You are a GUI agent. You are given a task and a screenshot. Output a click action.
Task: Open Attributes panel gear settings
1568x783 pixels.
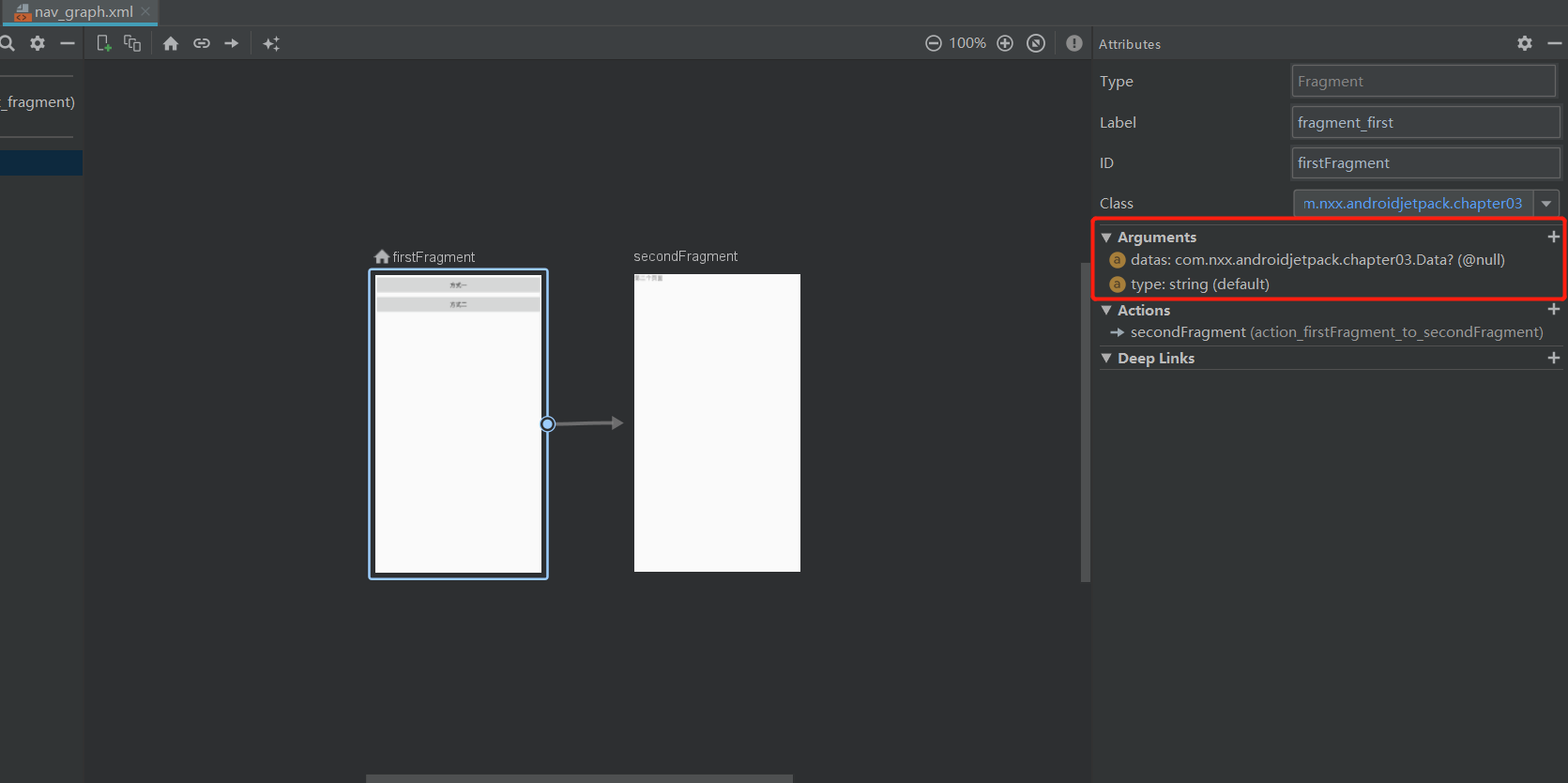(1525, 43)
